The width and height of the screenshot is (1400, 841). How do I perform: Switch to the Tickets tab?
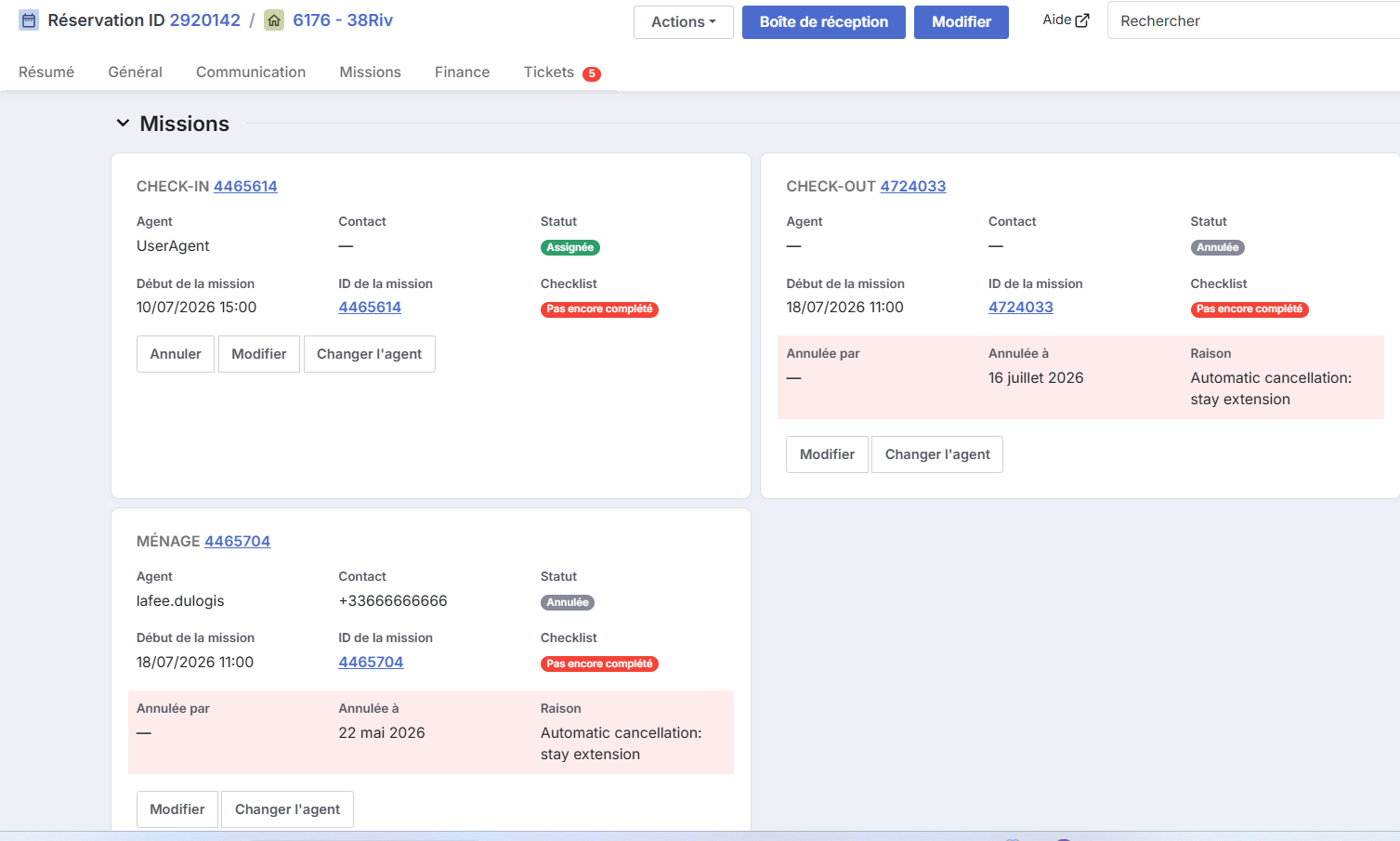[562, 72]
